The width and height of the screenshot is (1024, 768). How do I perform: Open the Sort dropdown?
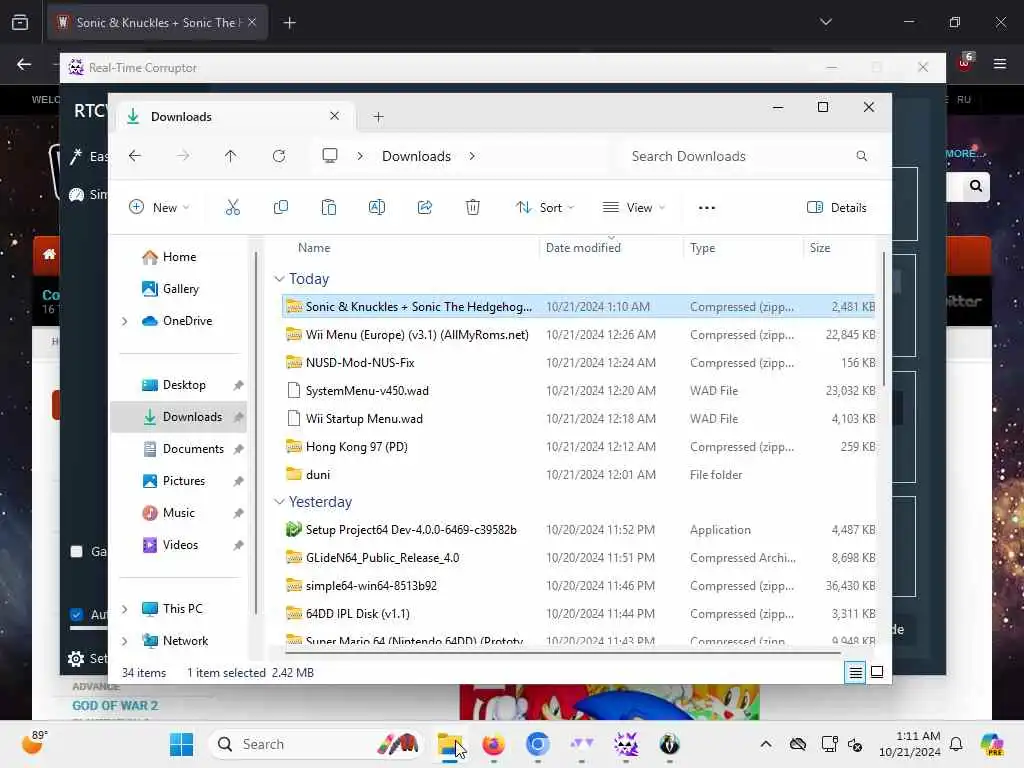pos(545,208)
